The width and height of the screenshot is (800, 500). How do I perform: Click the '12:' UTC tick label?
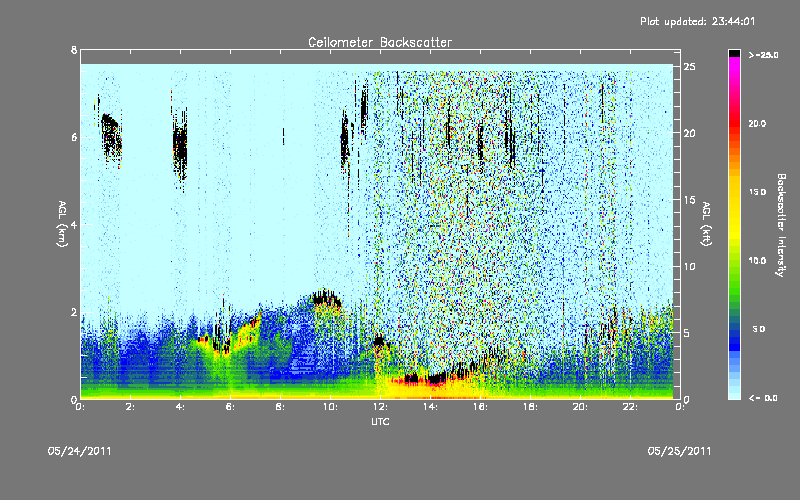(x=380, y=407)
